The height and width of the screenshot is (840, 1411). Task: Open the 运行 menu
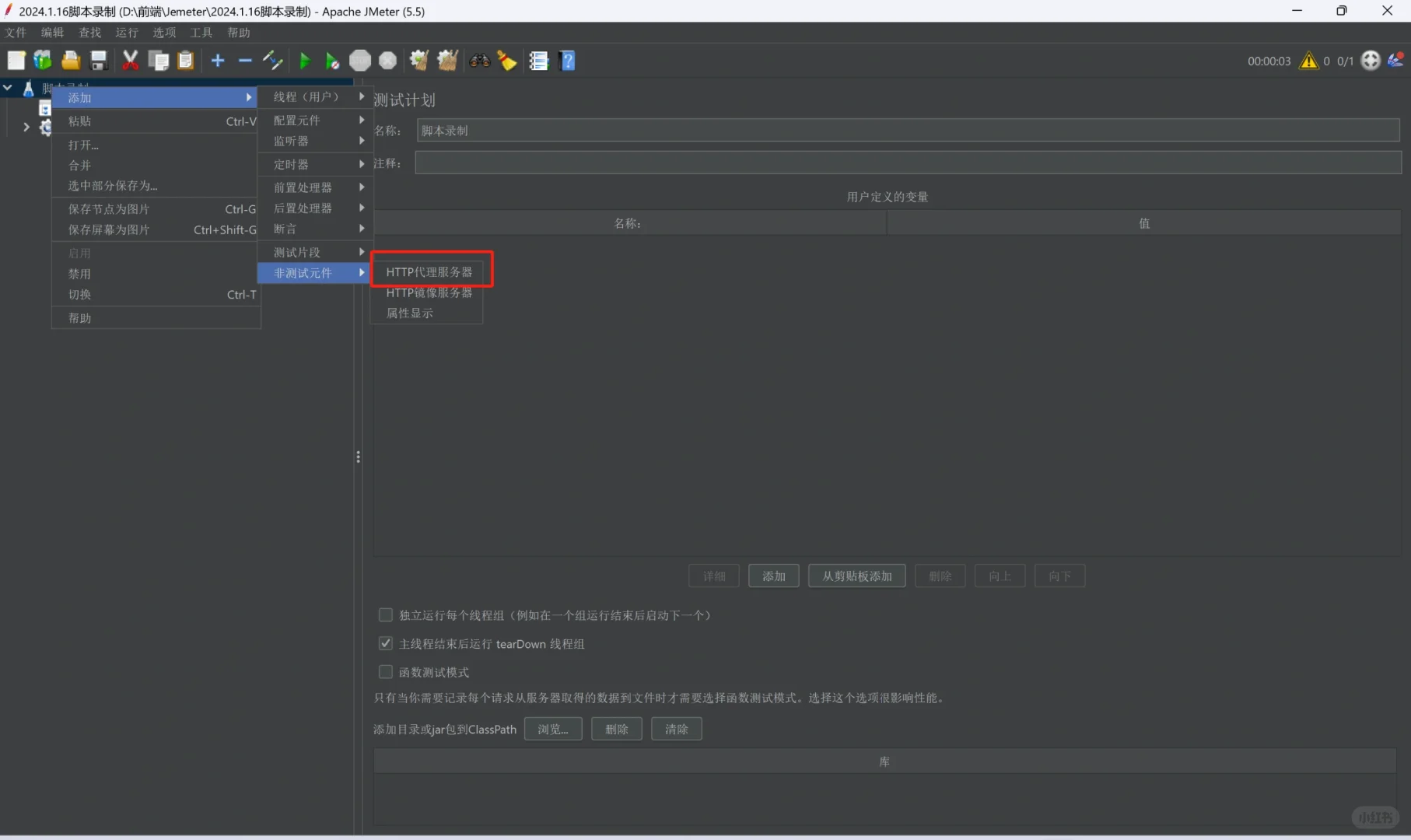click(x=127, y=33)
